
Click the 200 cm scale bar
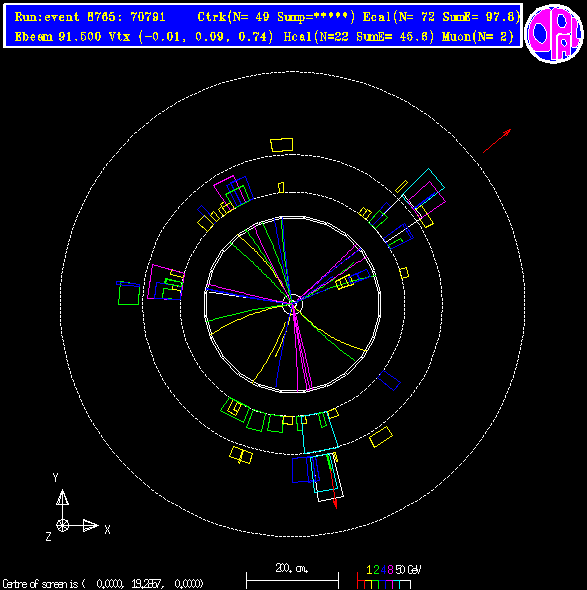pyautogui.click(x=292, y=580)
